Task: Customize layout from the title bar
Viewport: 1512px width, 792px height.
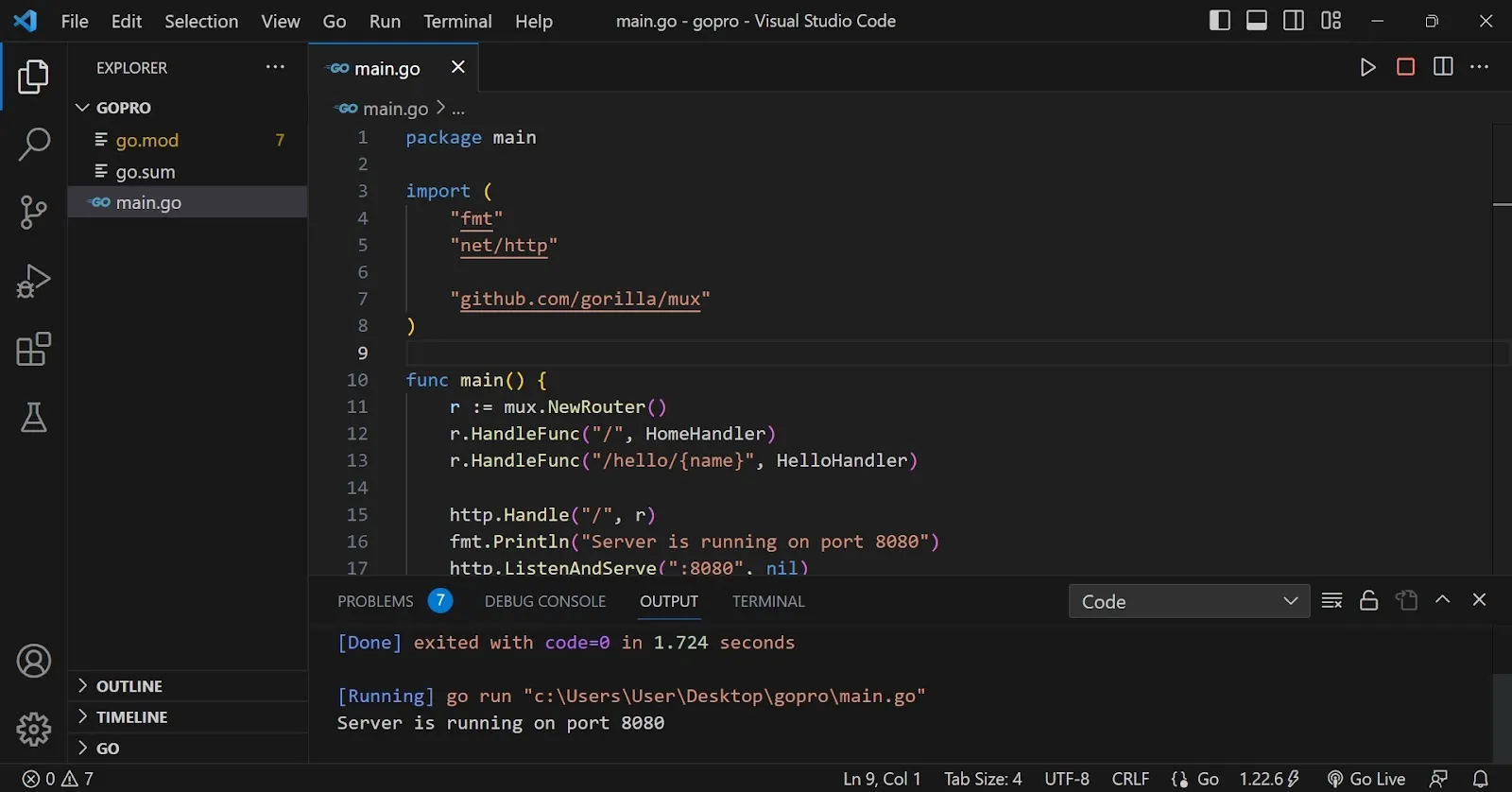Action: pyautogui.click(x=1332, y=20)
